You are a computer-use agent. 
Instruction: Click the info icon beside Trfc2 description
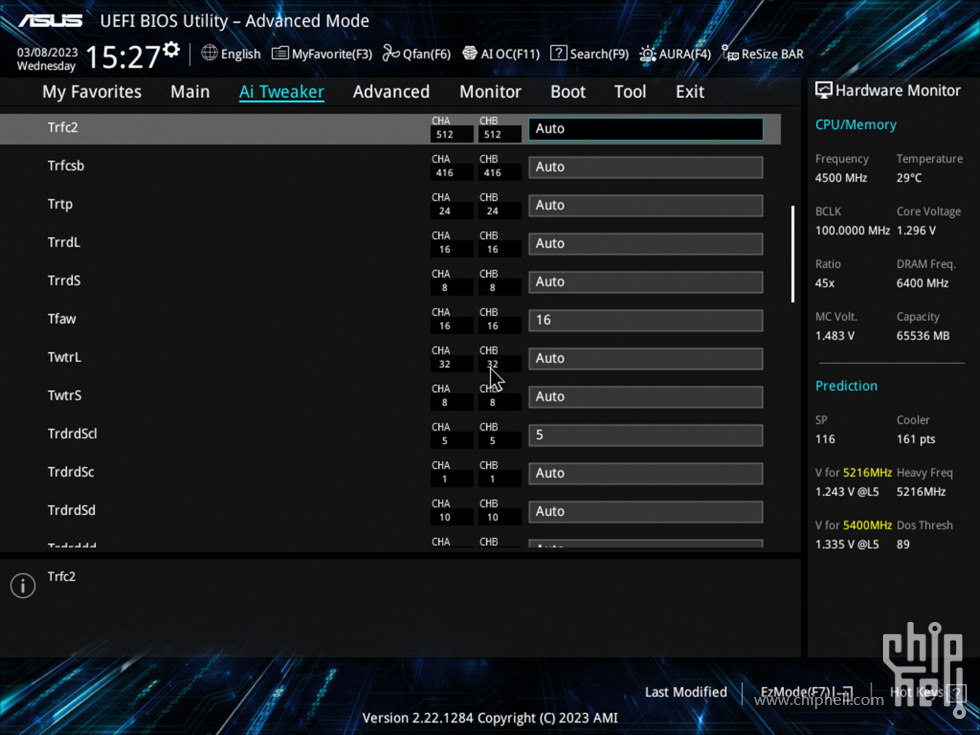coord(23,586)
